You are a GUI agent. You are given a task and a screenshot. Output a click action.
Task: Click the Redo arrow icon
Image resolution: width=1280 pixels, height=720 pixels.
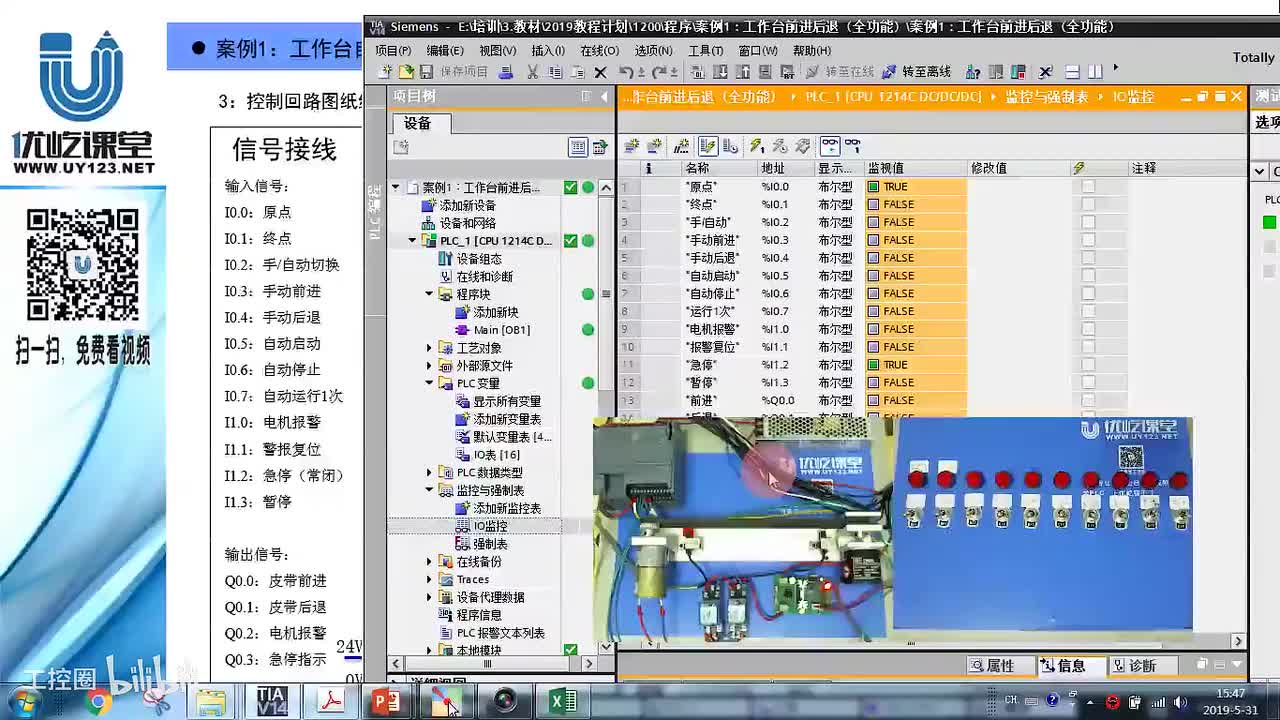[x=660, y=72]
